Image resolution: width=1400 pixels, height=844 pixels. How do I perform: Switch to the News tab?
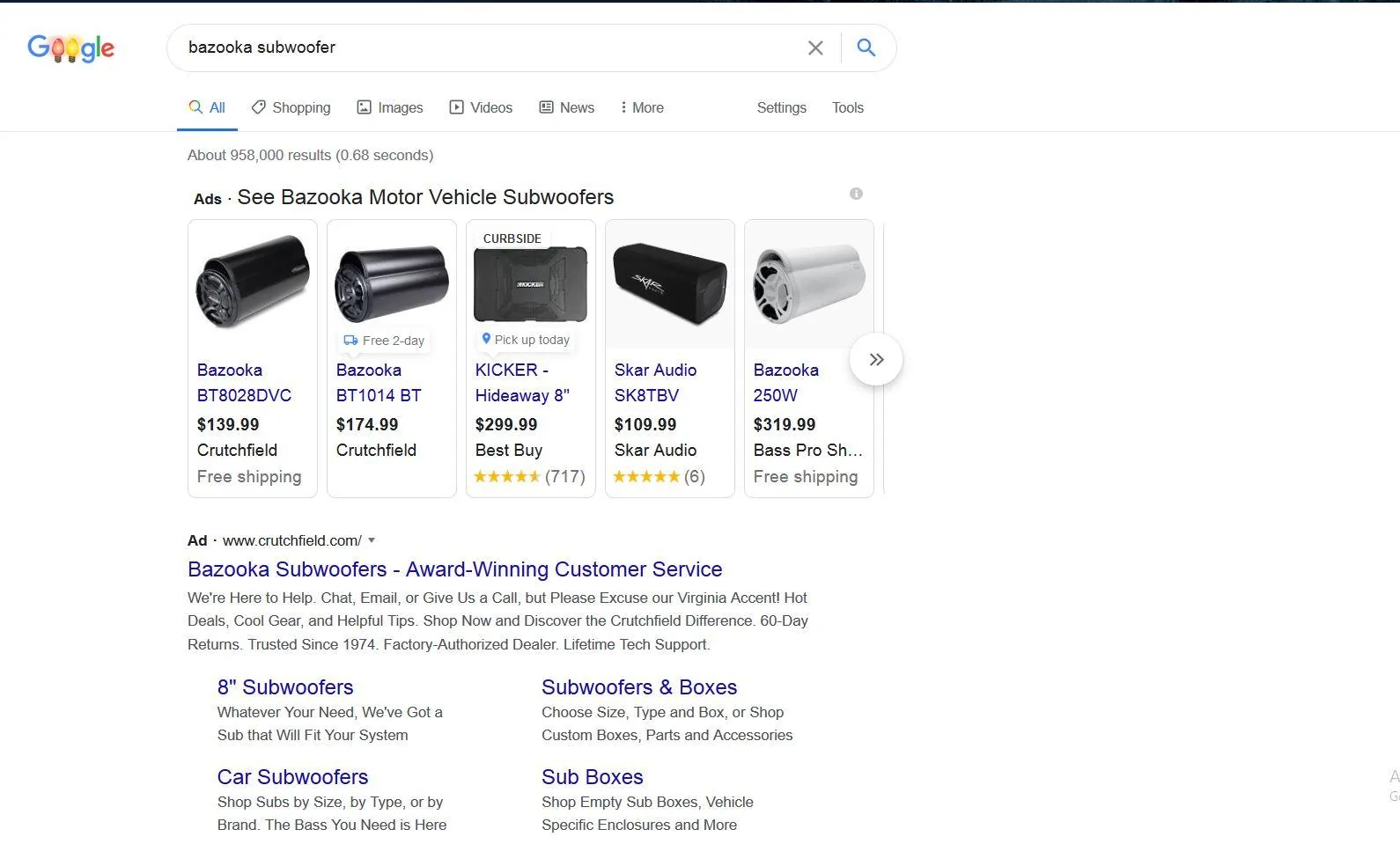pos(566,107)
